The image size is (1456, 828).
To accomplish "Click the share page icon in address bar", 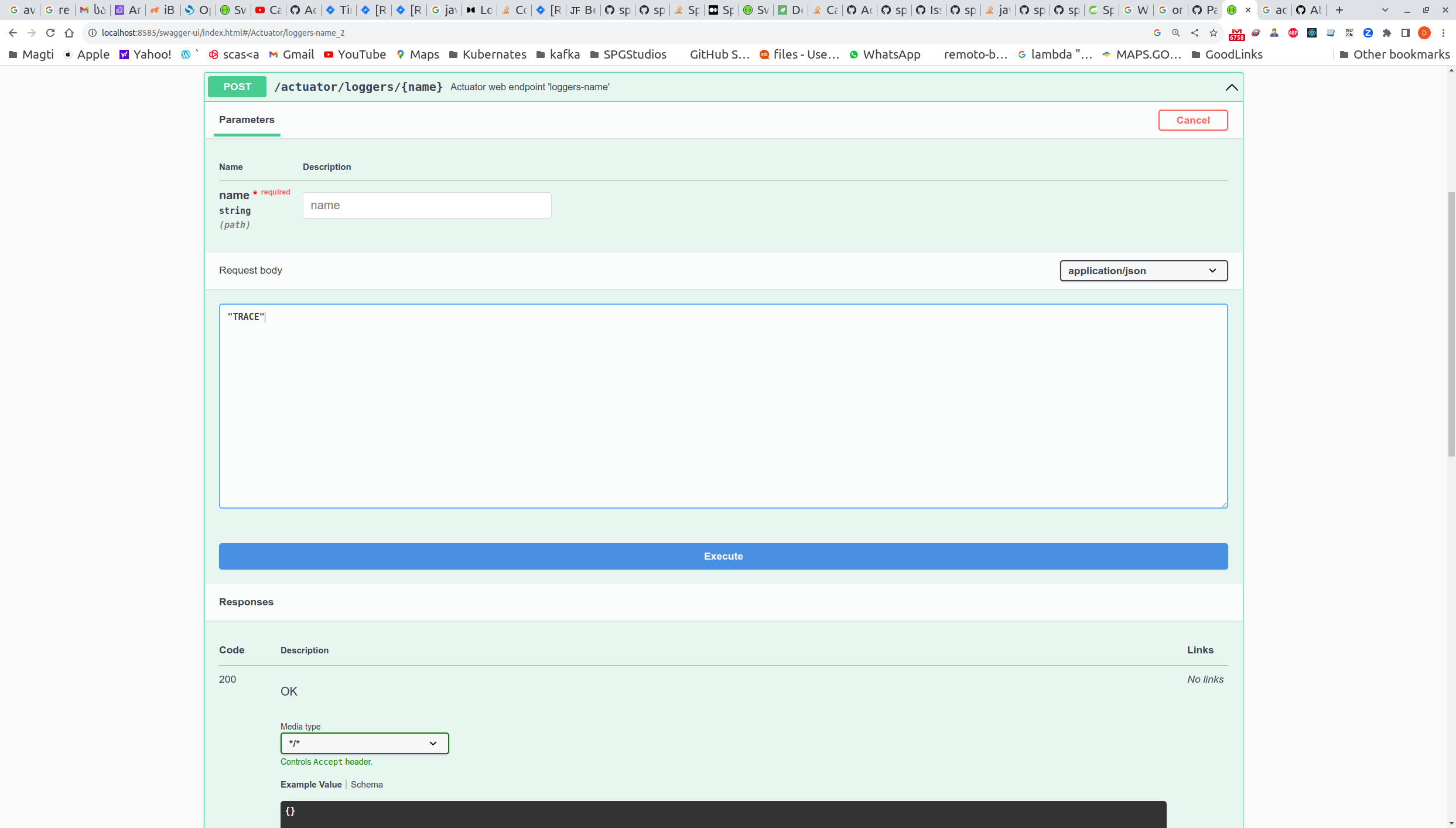I will coord(1194,33).
